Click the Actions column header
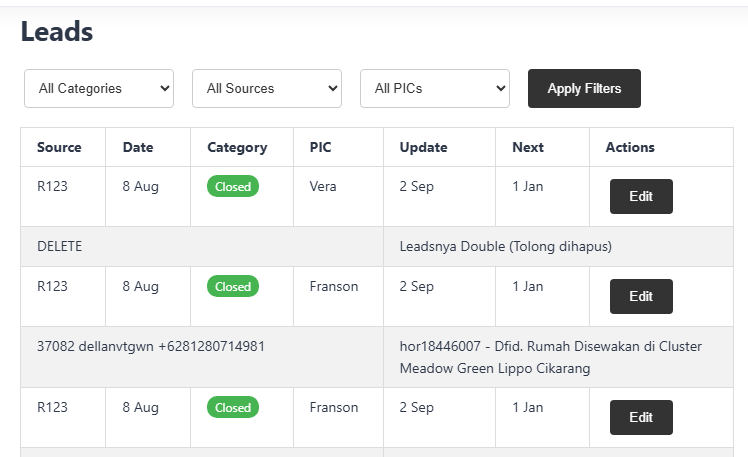Screen dimensions: 748x457 [x=630, y=147]
